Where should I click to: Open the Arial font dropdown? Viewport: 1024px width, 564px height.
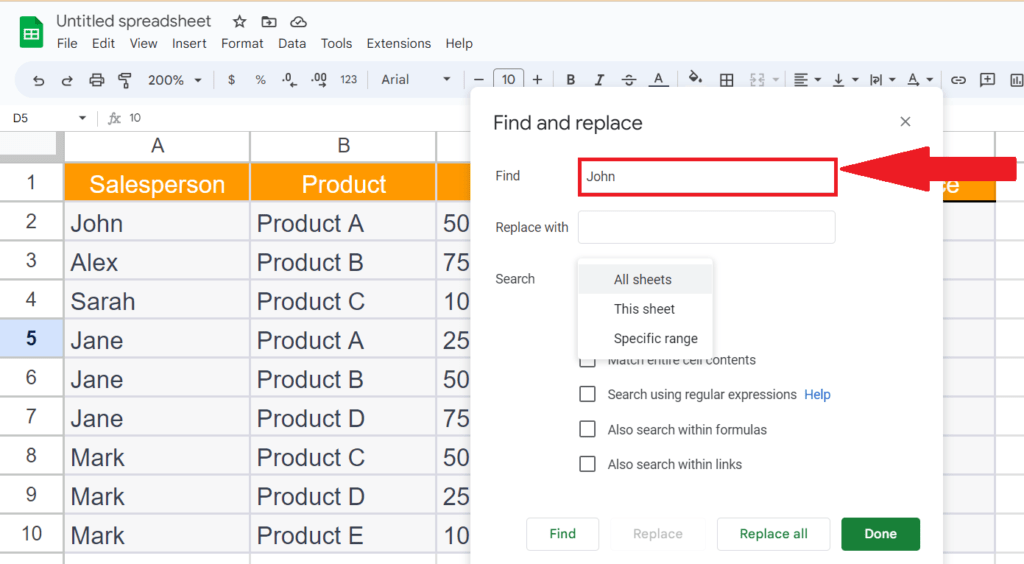[415, 80]
